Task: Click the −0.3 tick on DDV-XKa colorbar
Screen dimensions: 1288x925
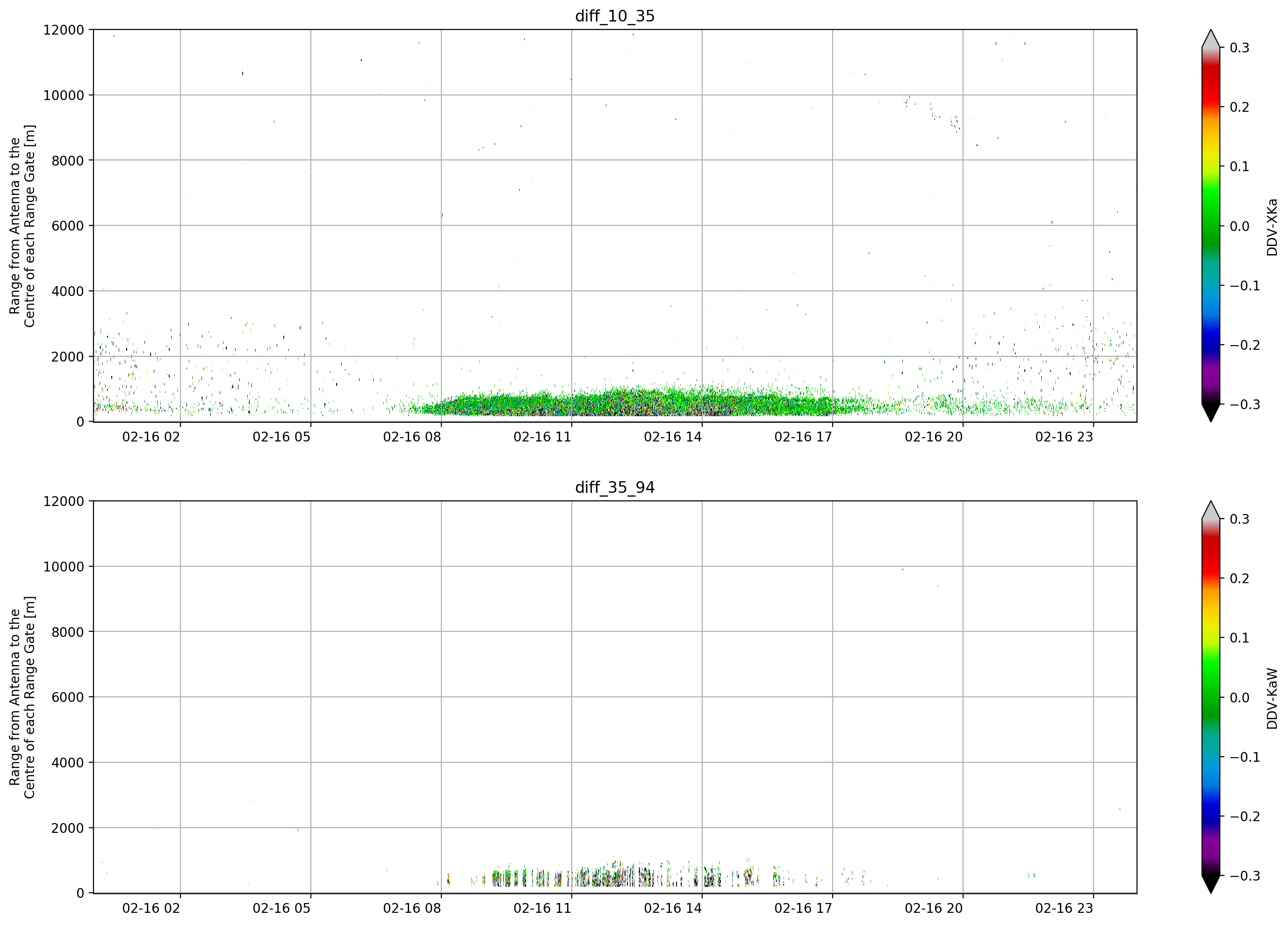Action: tap(1245, 405)
